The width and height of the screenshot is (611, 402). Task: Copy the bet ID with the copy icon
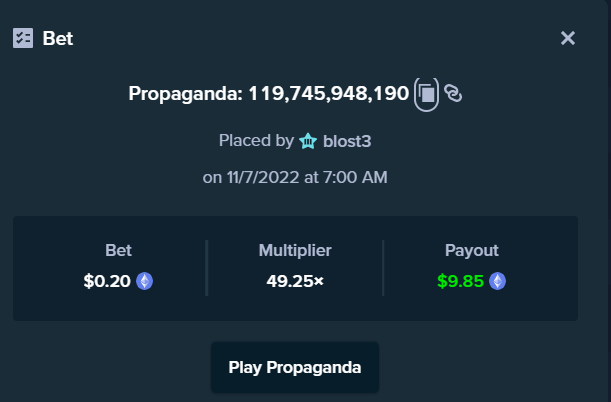pos(427,94)
